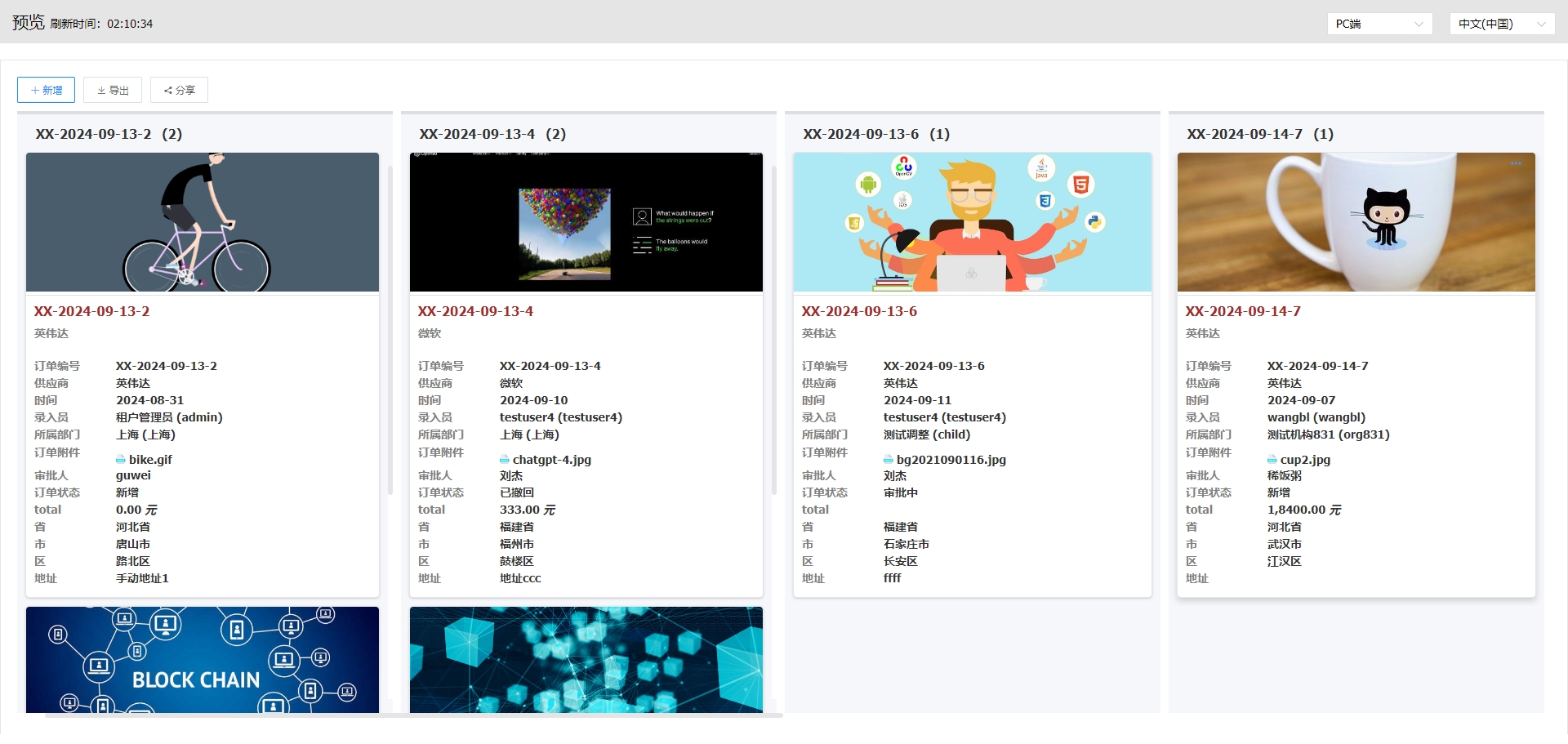Click the attachment icon beside cup2.jpg
The width and height of the screenshot is (1568, 744).
[1274, 460]
